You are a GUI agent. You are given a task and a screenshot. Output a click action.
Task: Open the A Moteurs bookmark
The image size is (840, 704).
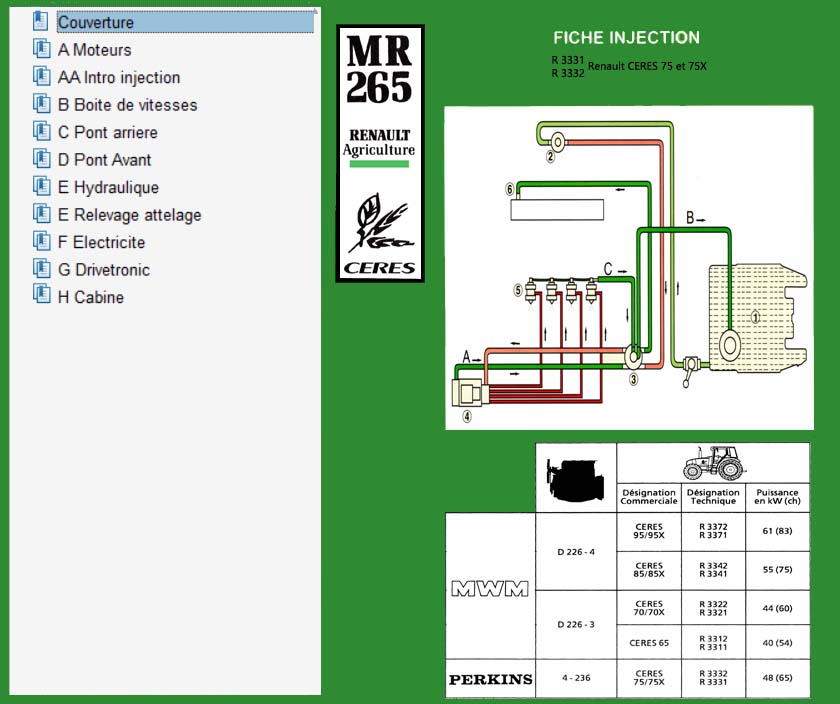tap(94, 50)
